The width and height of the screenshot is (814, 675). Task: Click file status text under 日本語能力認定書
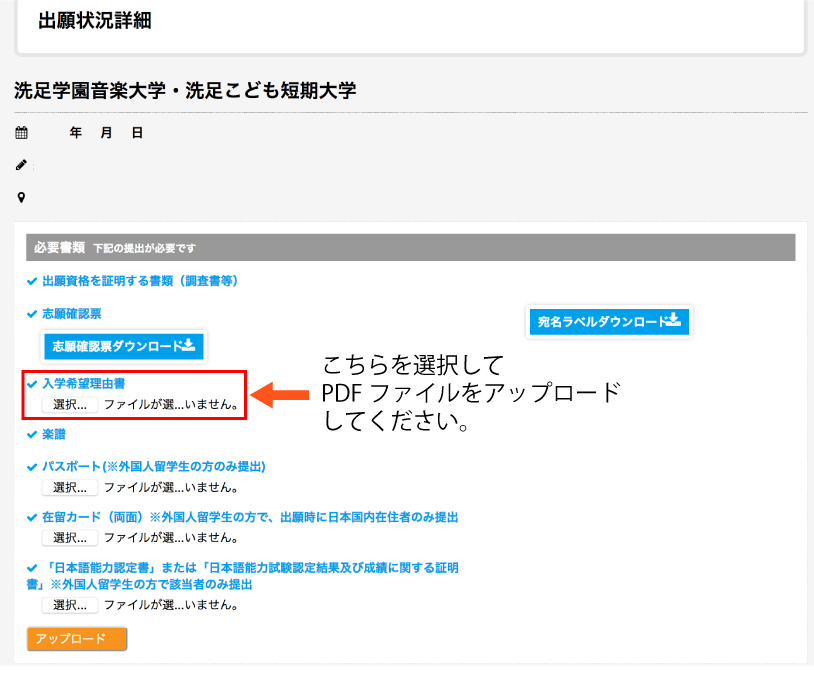tap(171, 605)
